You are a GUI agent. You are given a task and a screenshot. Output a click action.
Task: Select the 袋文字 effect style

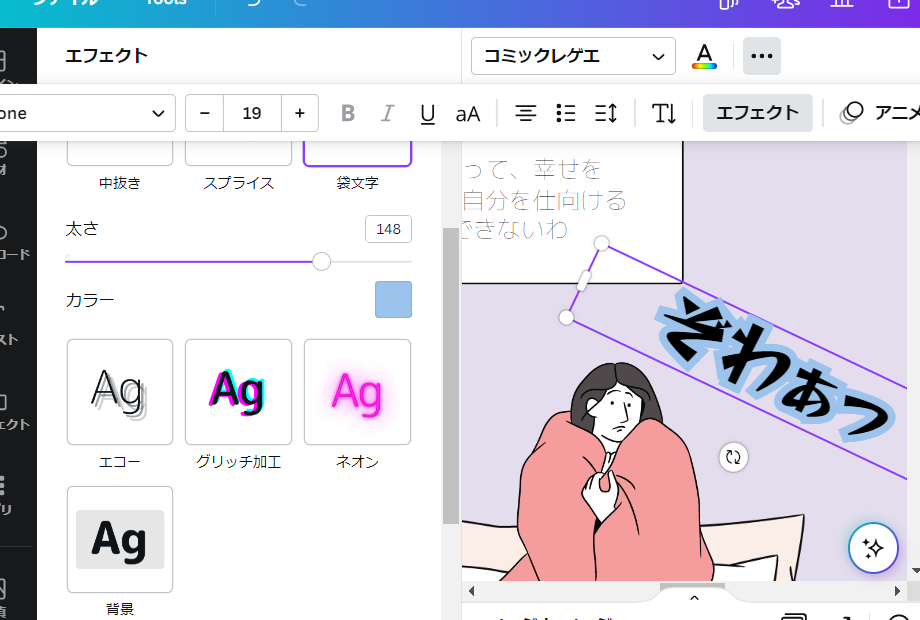click(357, 168)
